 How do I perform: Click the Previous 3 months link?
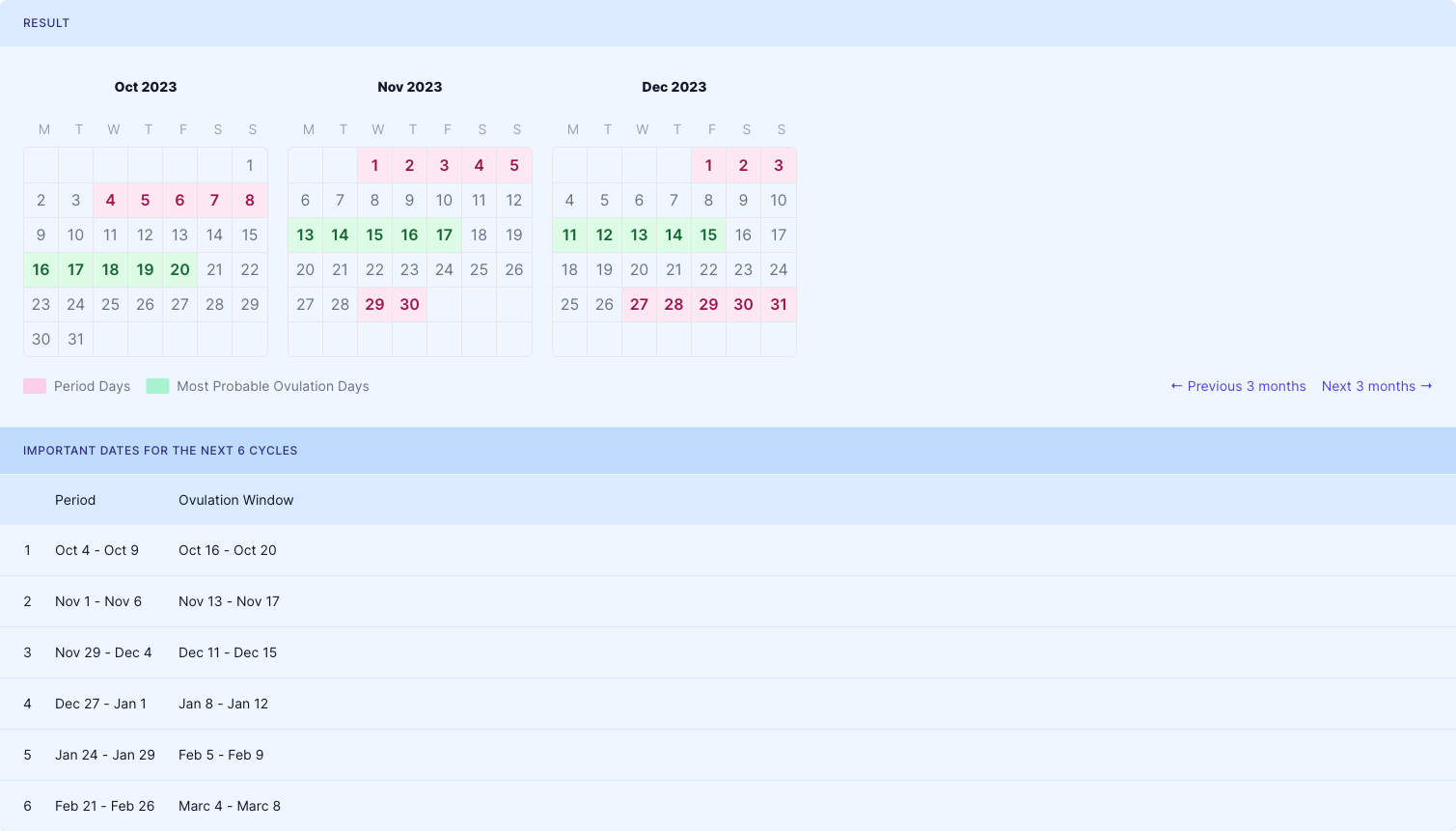click(1238, 386)
